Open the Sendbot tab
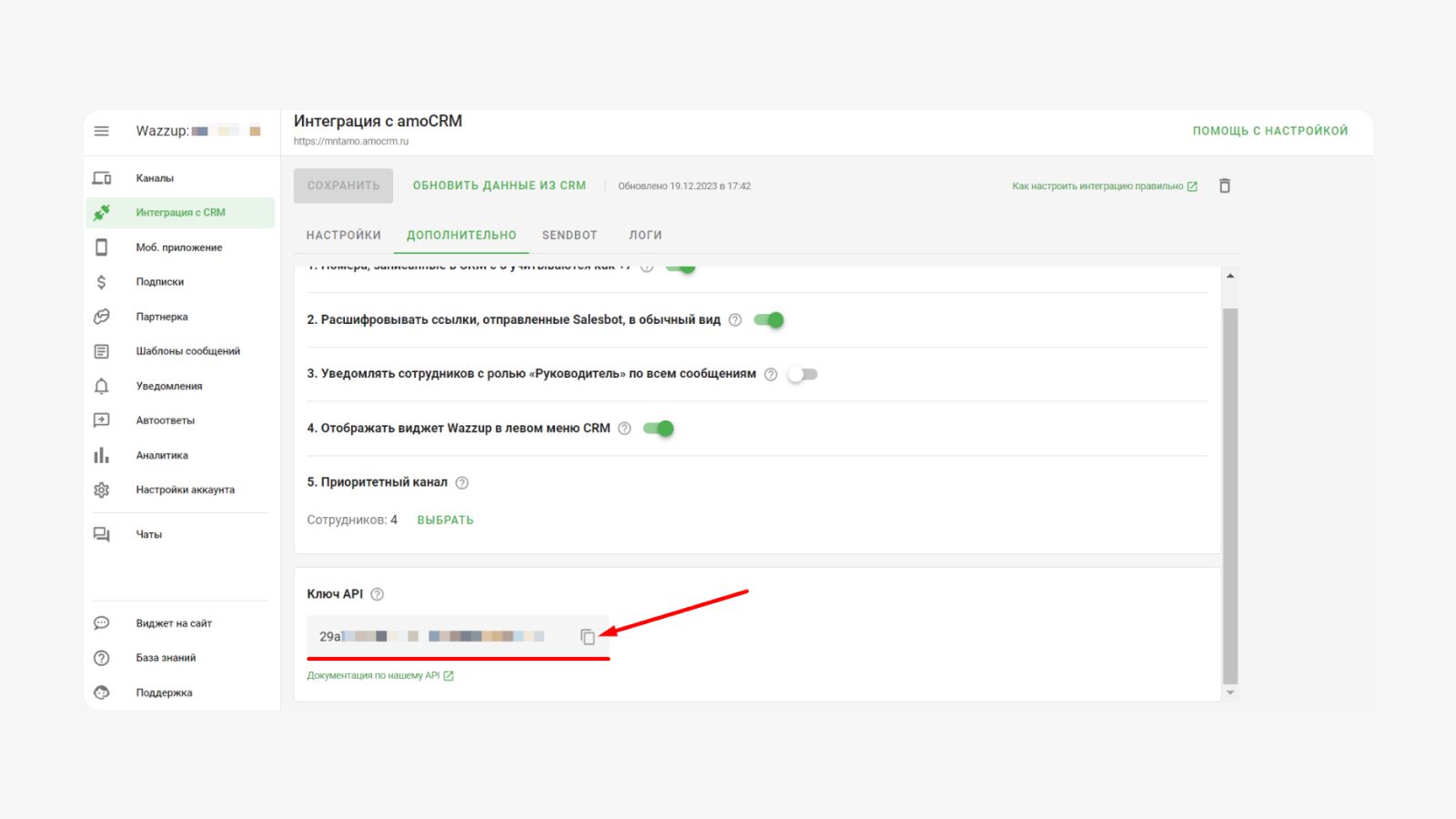This screenshot has width=1456, height=819. point(570,235)
